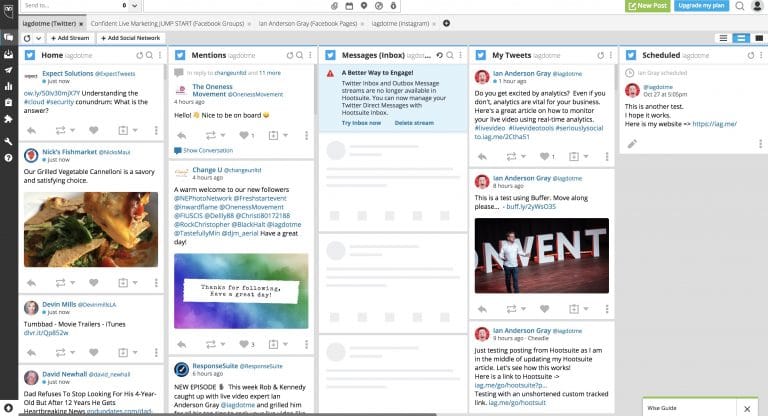
Task: Open the search magnifier in the top bar
Action: [x=740, y=6]
